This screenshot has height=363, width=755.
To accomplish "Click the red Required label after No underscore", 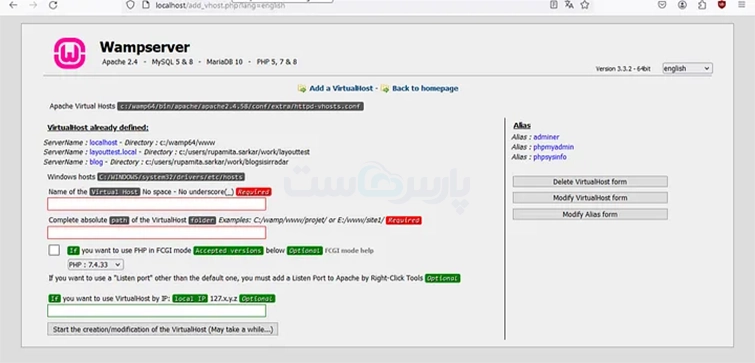I will tap(254, 192).
